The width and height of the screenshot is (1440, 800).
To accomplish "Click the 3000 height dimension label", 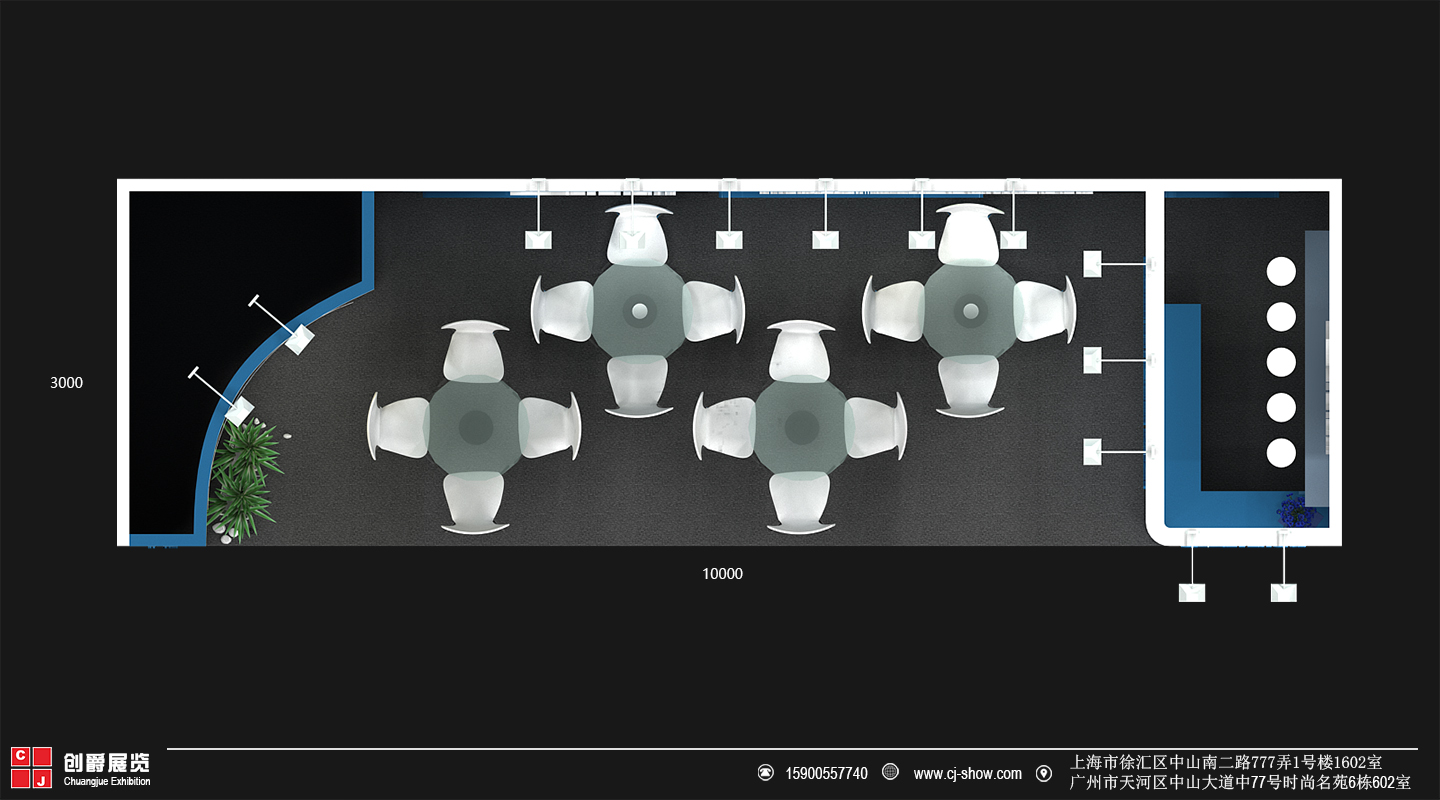I will click(67, 383).
